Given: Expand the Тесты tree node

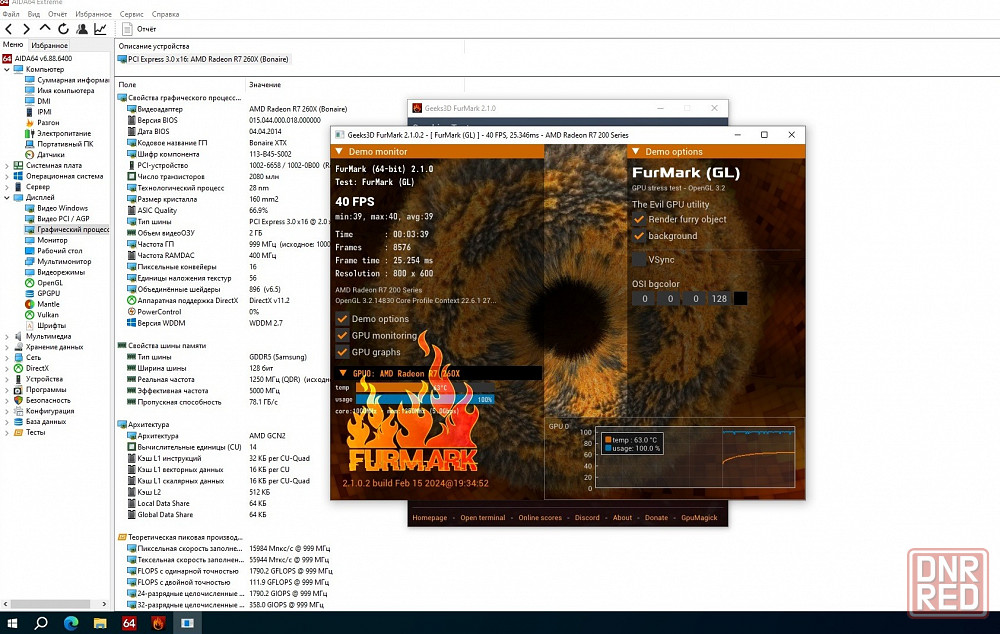Looking at the screenshot, I should point(6,432).
